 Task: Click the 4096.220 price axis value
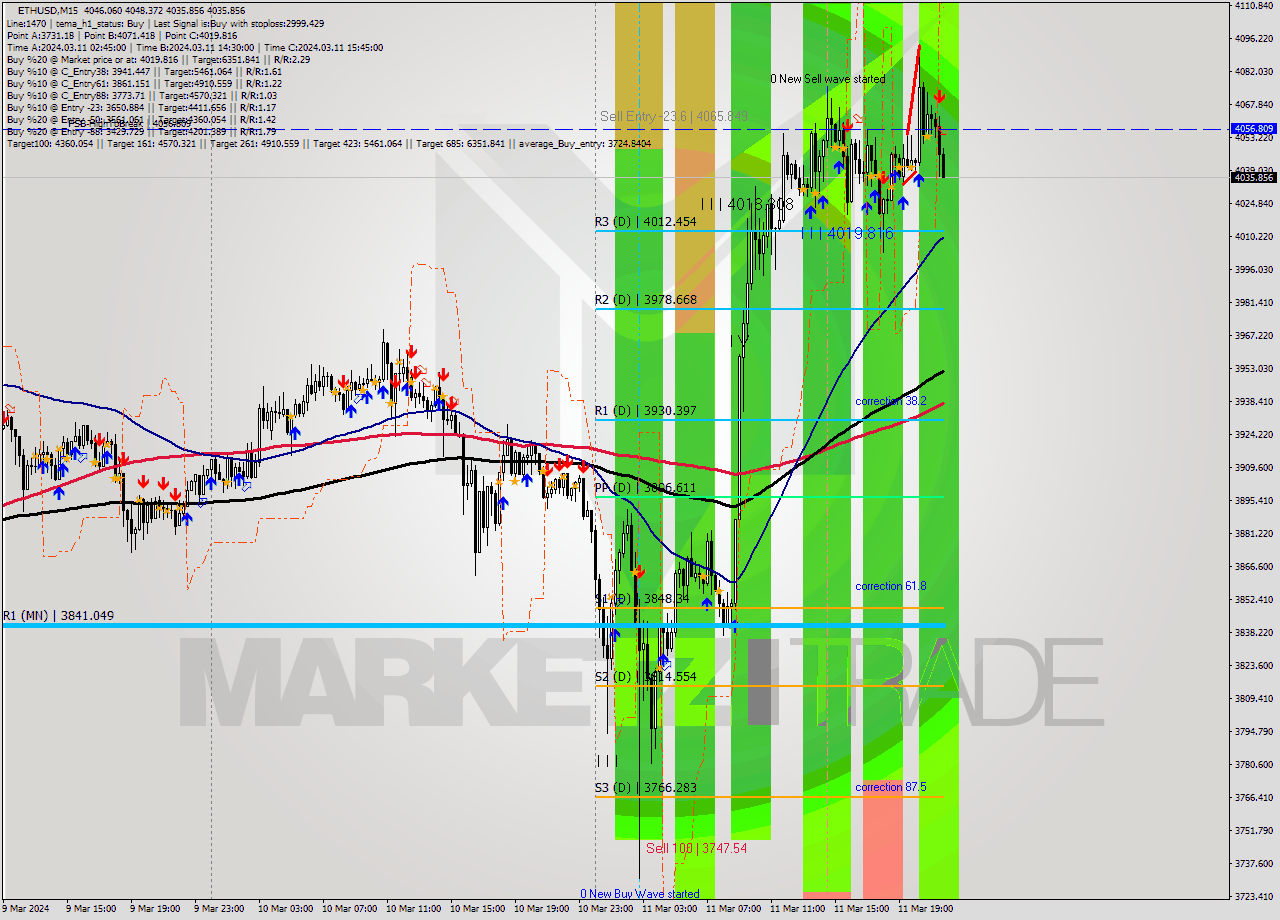(x=1254, y=38)
